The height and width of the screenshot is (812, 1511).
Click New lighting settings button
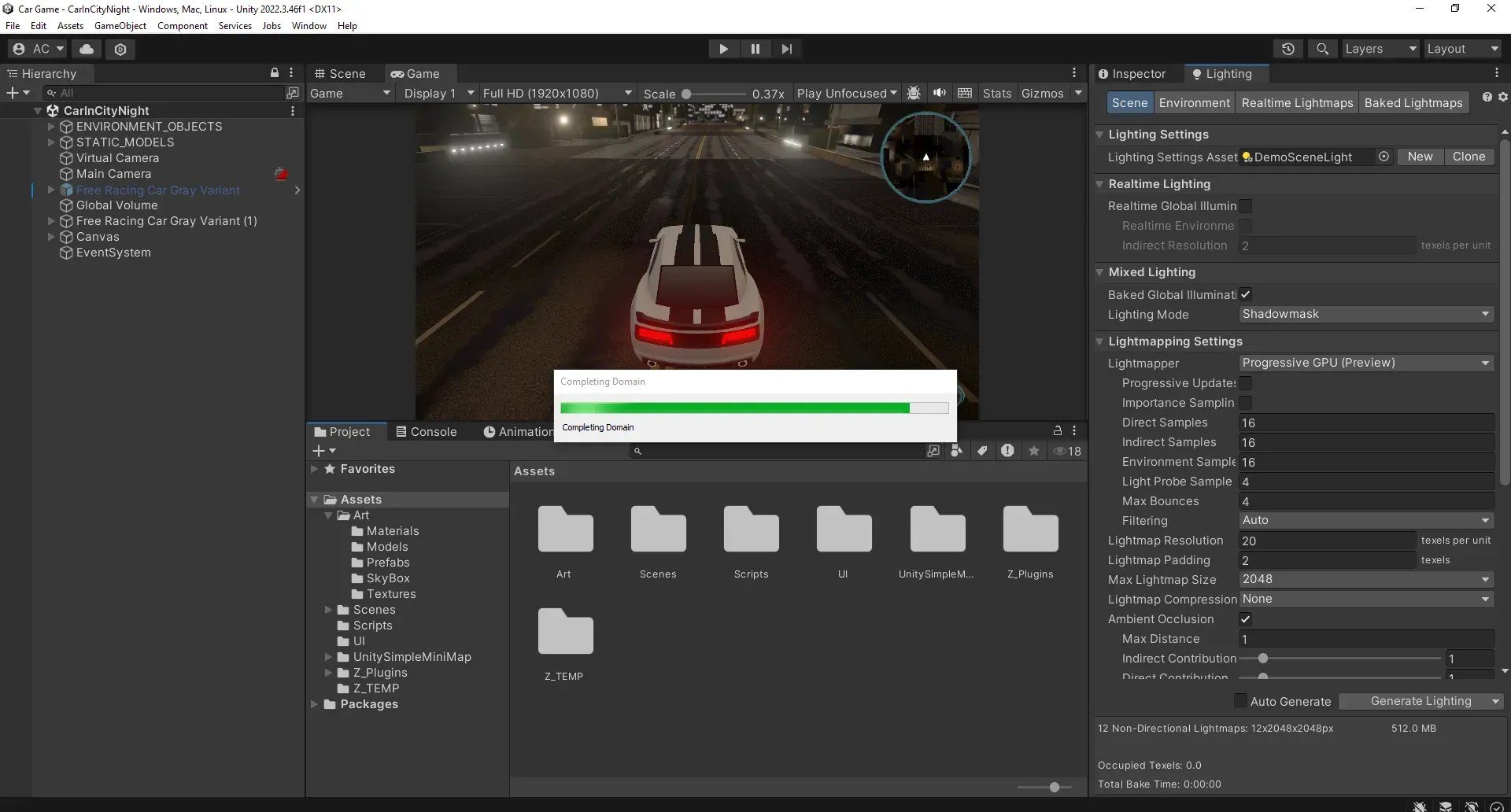[x=1420, y=157]
